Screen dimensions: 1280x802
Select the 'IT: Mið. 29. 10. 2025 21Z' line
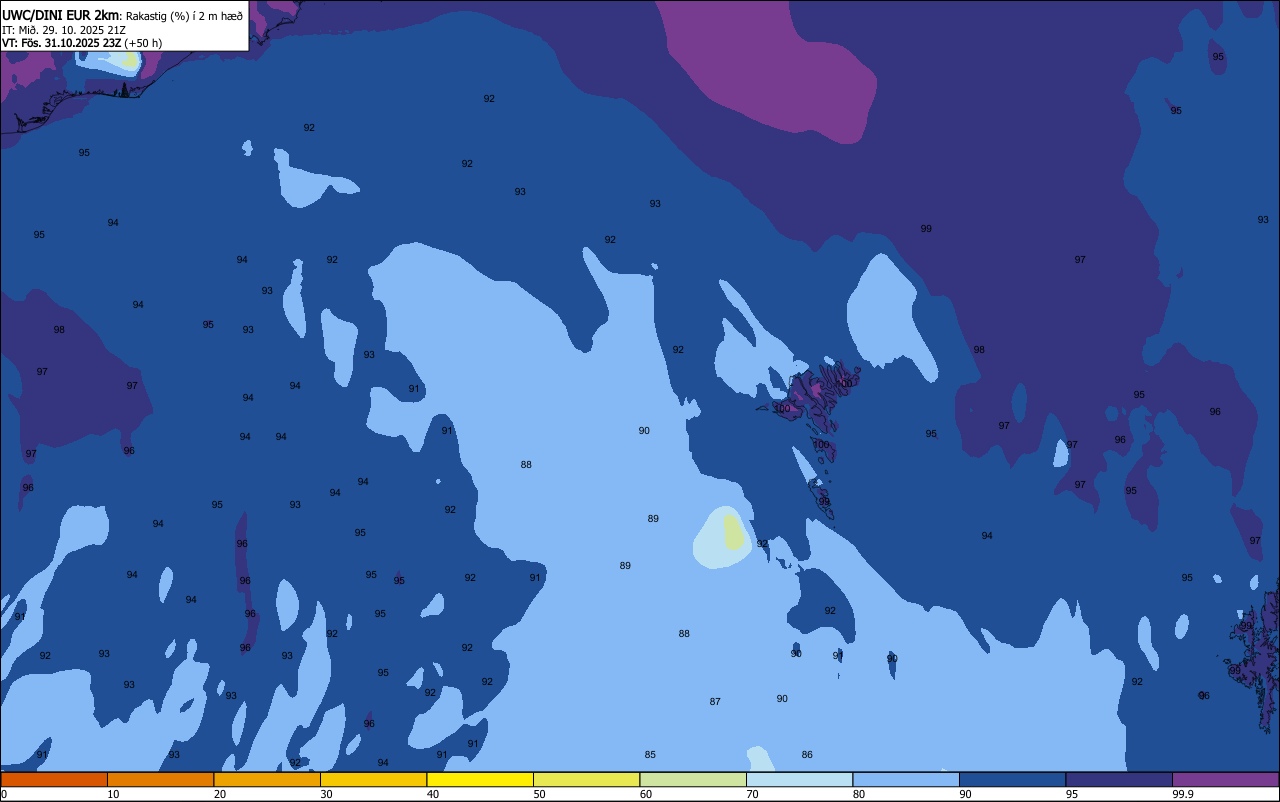64,29
